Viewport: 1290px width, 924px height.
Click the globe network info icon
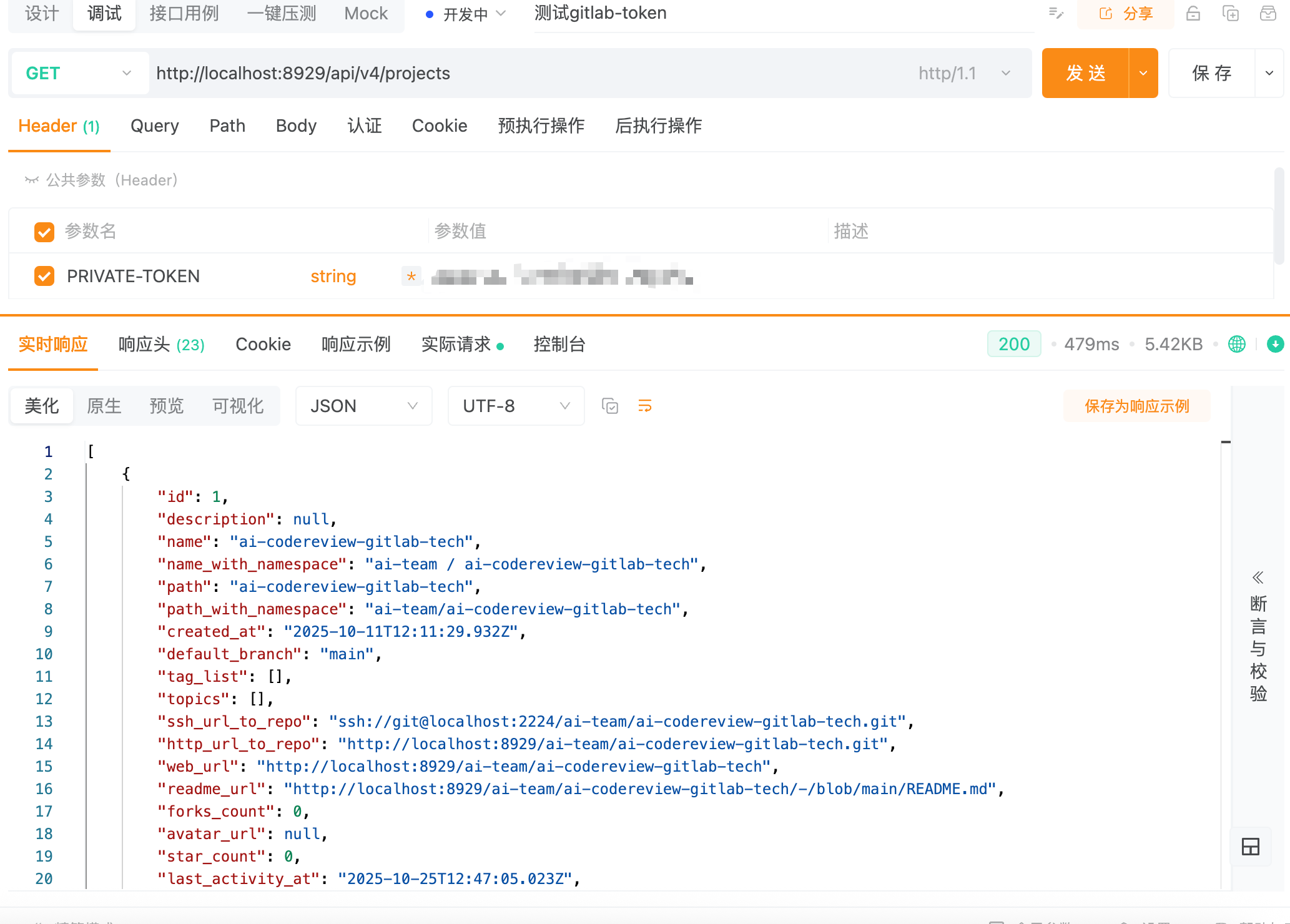coord(1236,344)
